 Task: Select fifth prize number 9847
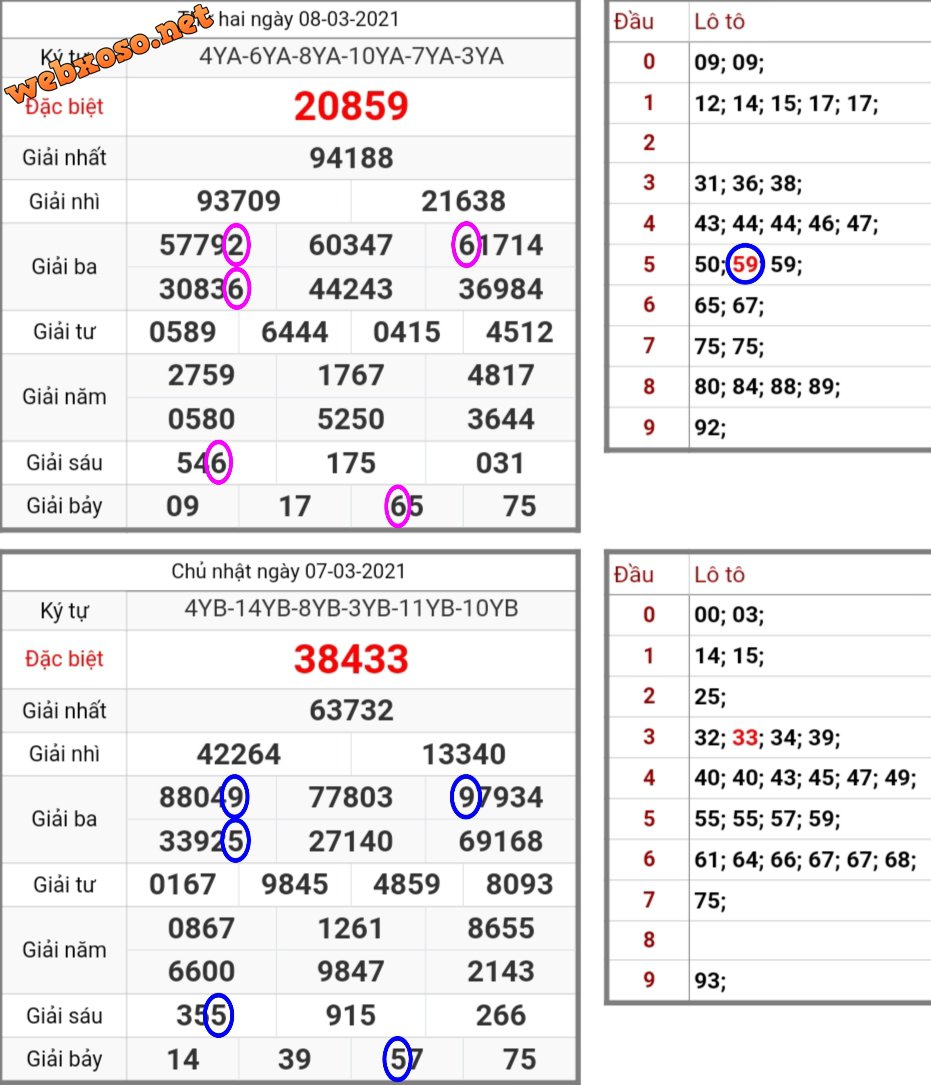coord(351,972)
